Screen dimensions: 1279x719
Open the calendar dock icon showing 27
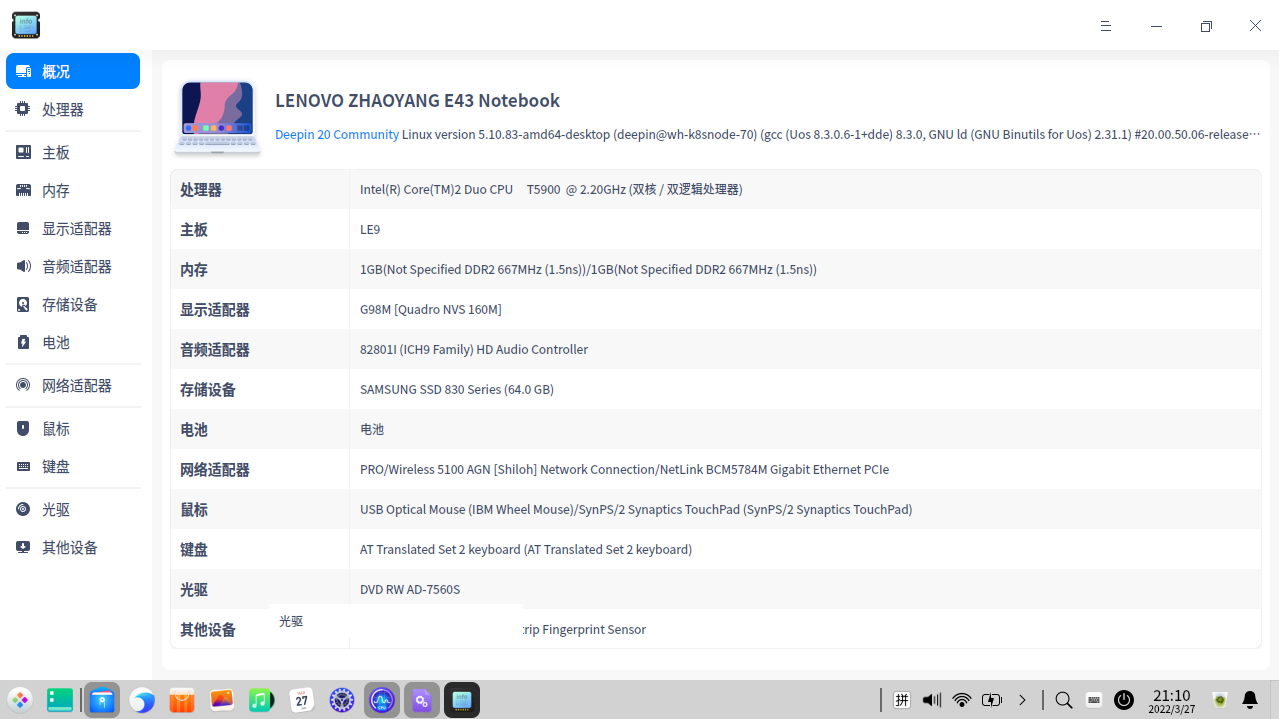click(x=302, y=700)
